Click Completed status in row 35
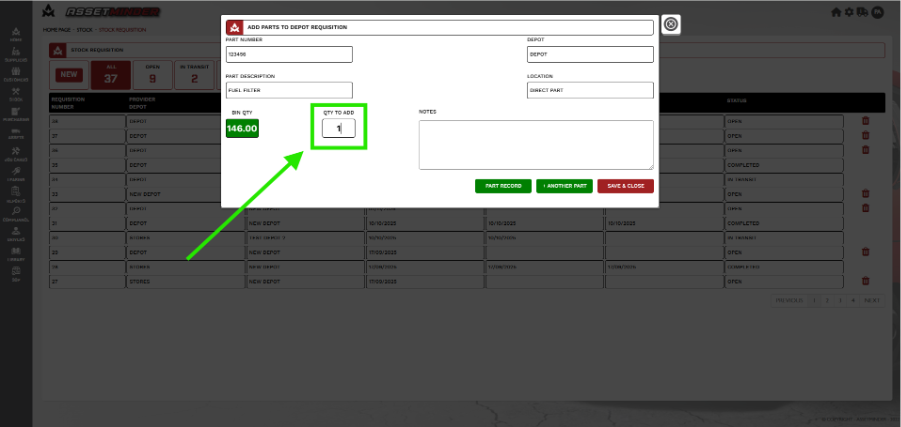901x427 pixels. point(784,165)
